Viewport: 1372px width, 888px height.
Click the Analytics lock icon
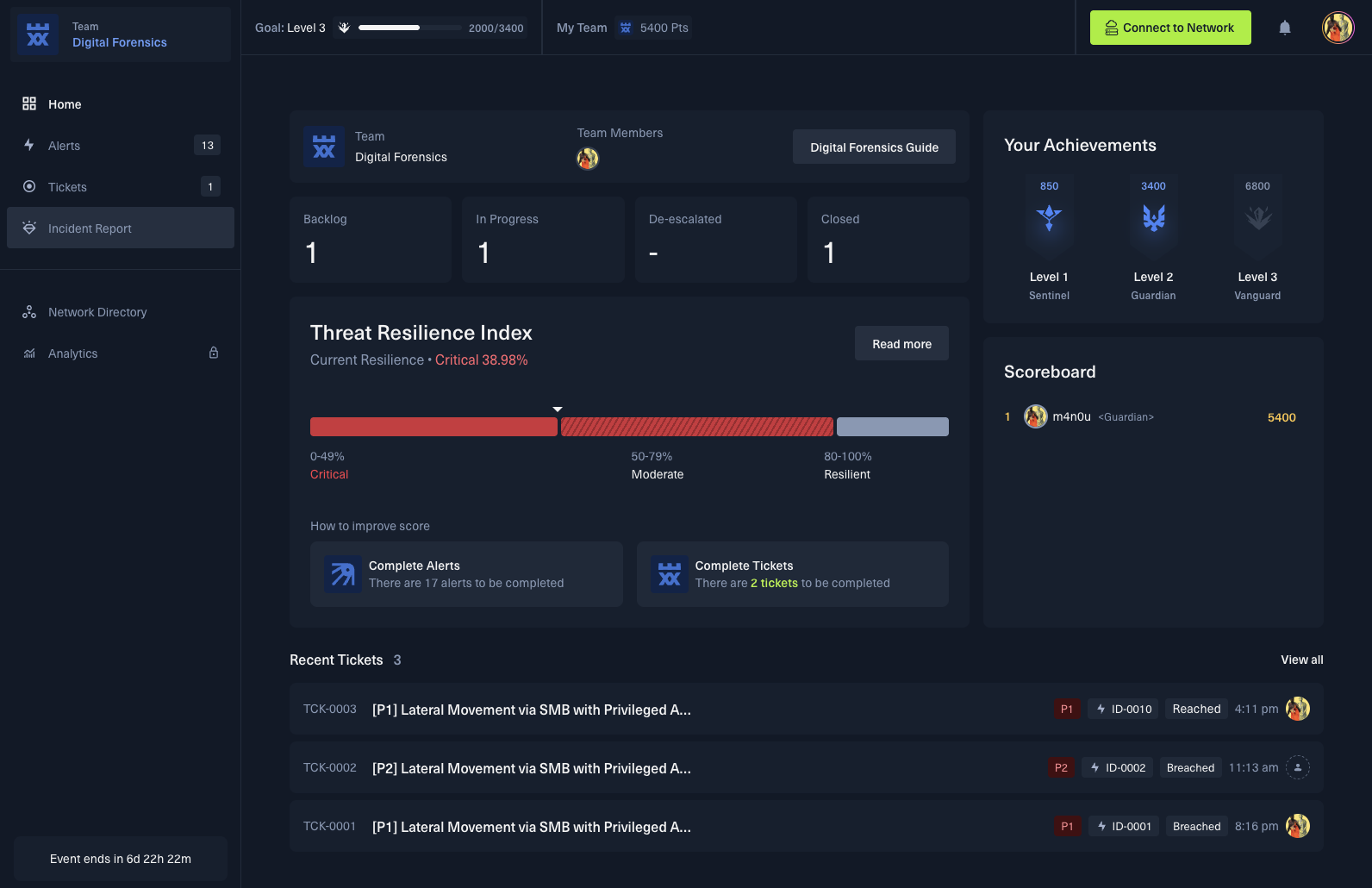[214, 353]
